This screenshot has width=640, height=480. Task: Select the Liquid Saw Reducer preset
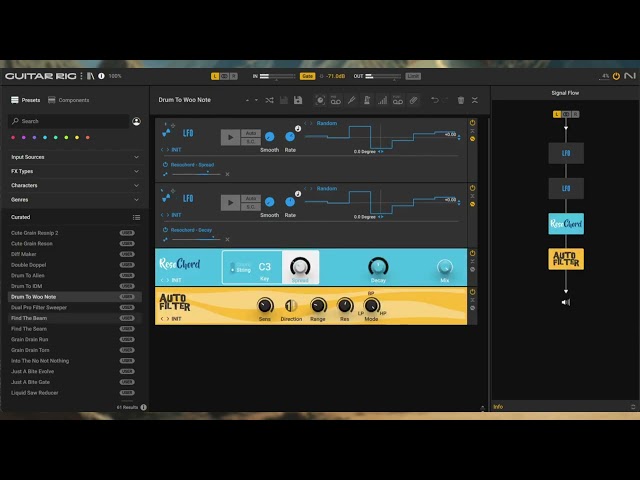75,393
